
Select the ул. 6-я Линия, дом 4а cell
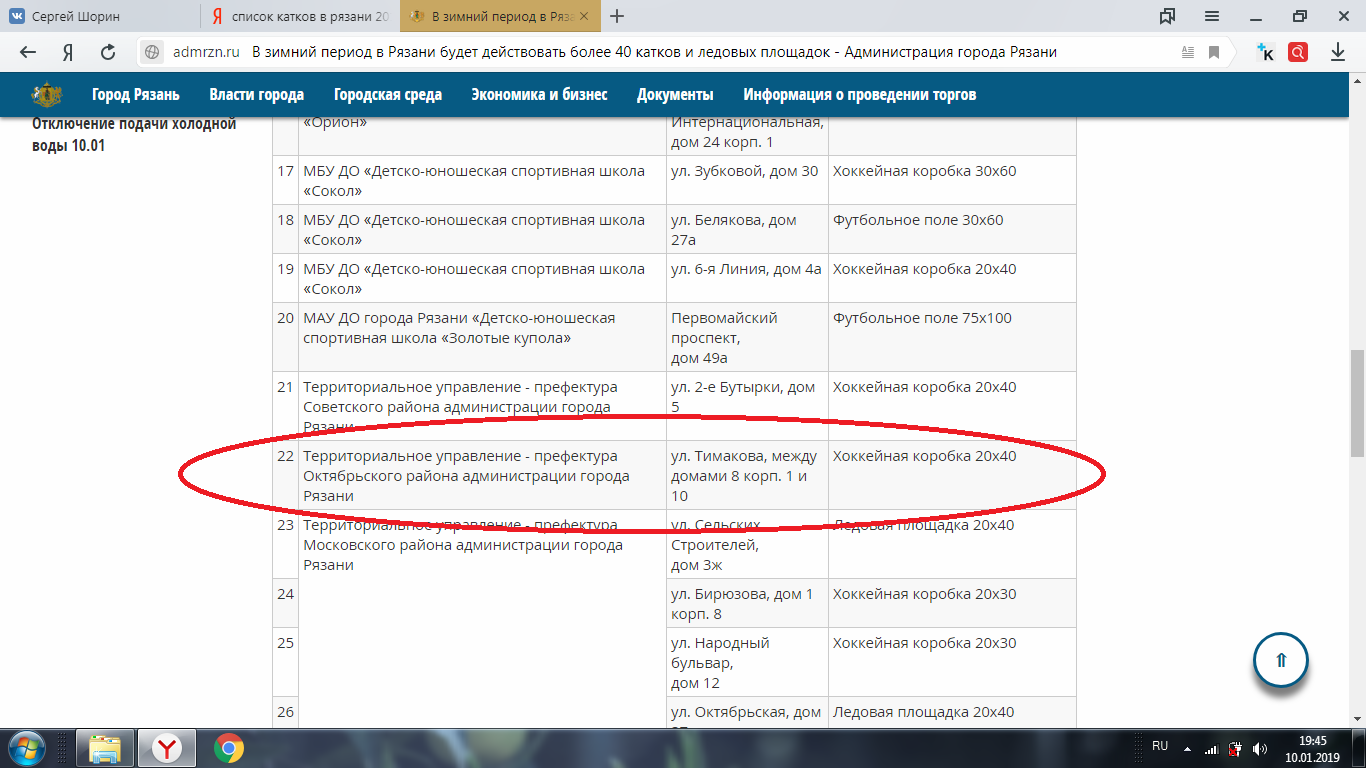[x=747, y=278]
